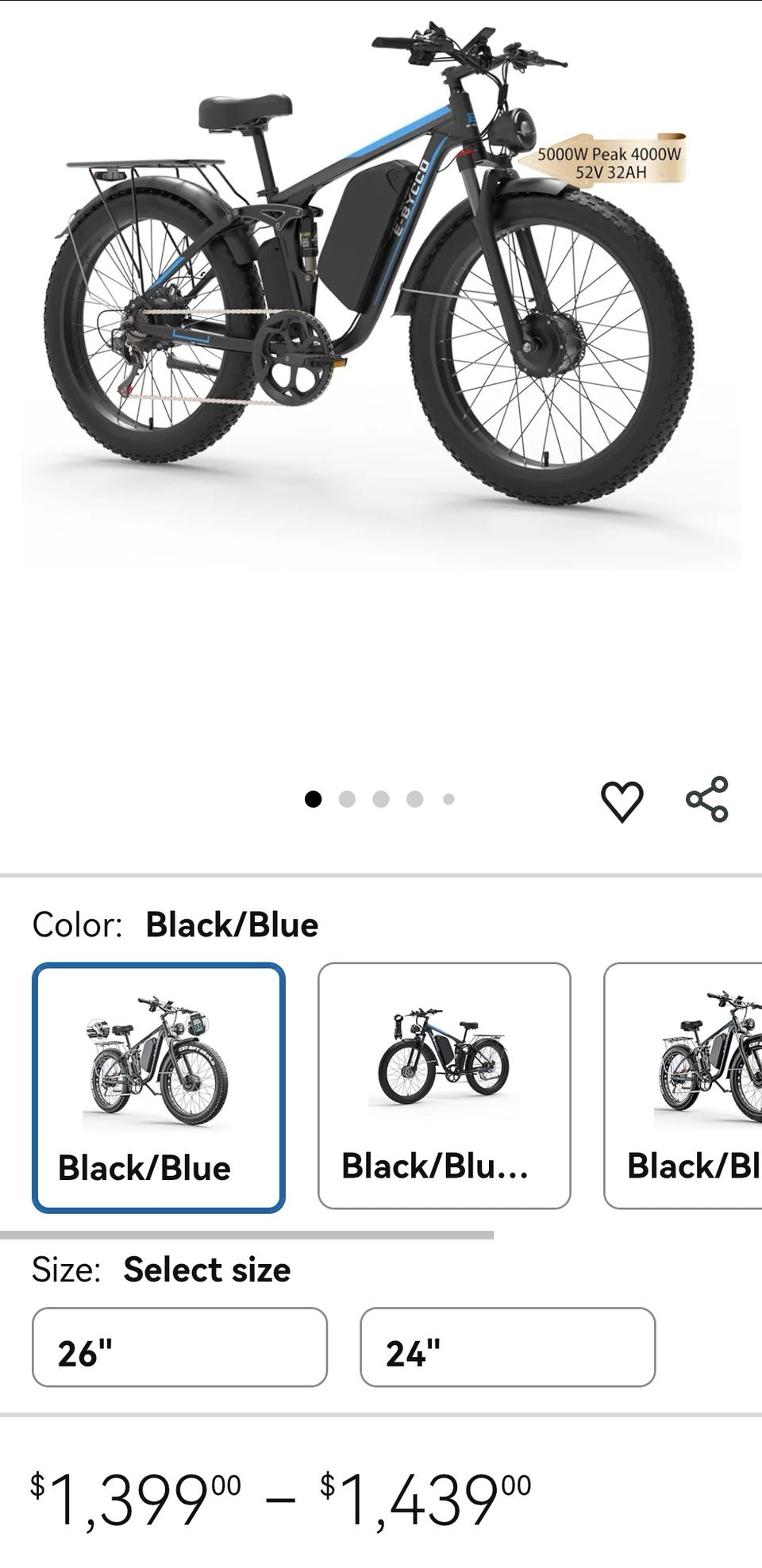
Task: Choose the truncated "Black/Blu..." color option
Action: [x=444, y=1085]
